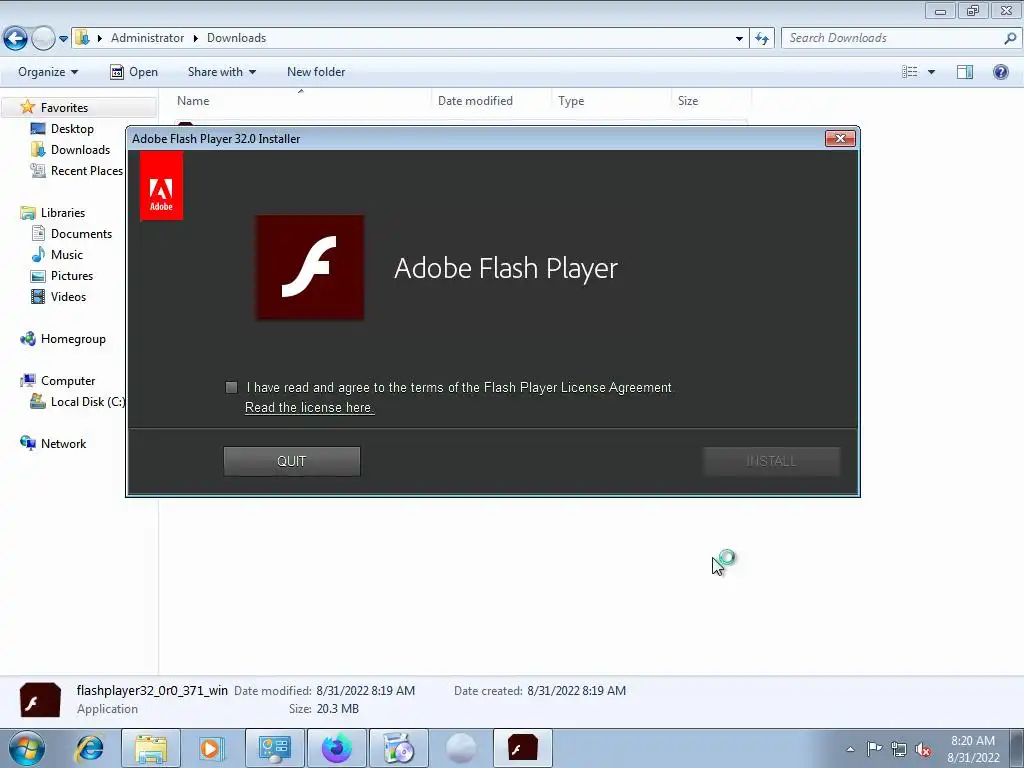Image resolution: width=1024 pixels, height=768 pixels.
Task: Click the network tray icon
Action: click(899, 749)
